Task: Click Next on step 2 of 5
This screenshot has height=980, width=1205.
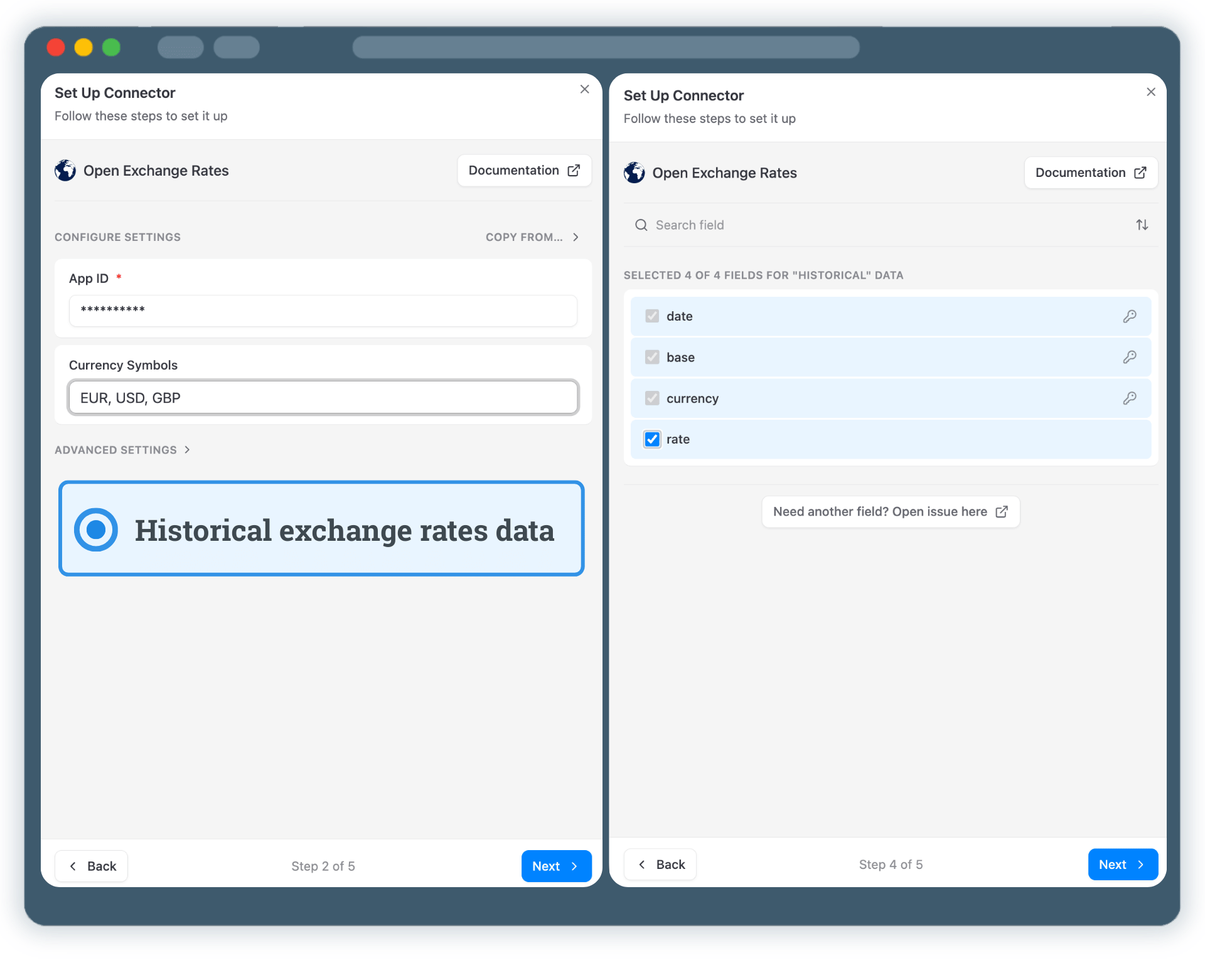Action: (x=555, y=866)
